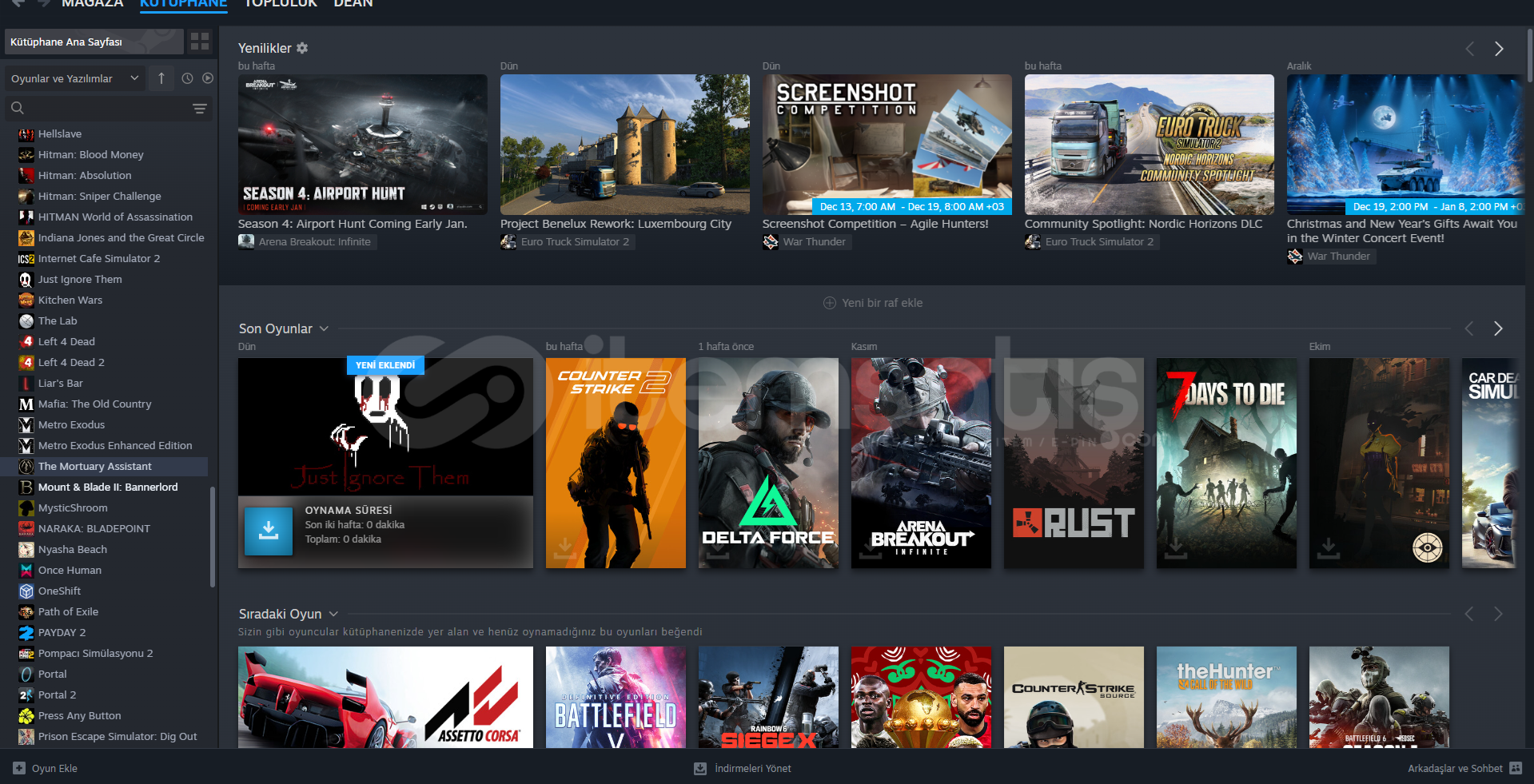Click Kitchen Wars game icon
Image resolution: width=1534 pixels, height=784 pixels.
(26, 300)
